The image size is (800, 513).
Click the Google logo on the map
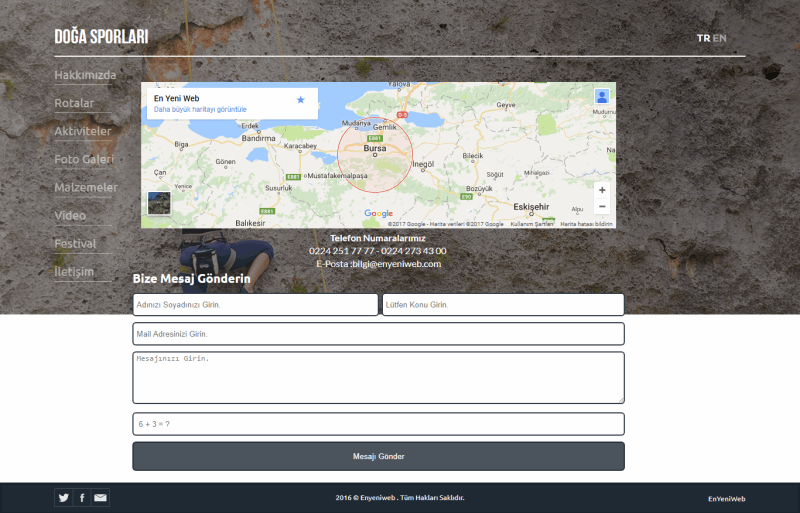tap(379, 213)
